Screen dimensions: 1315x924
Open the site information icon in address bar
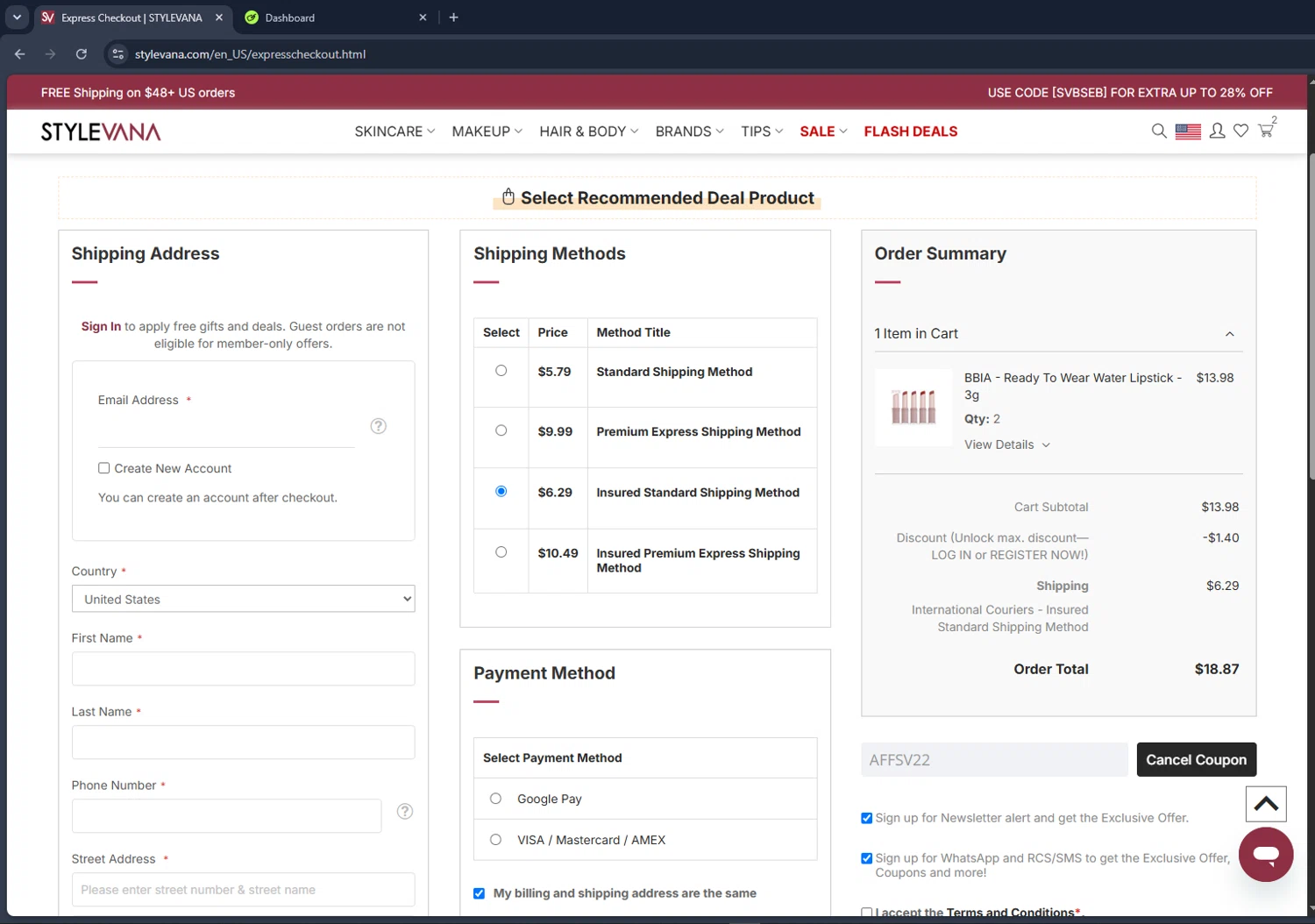(x=118, y=54)
